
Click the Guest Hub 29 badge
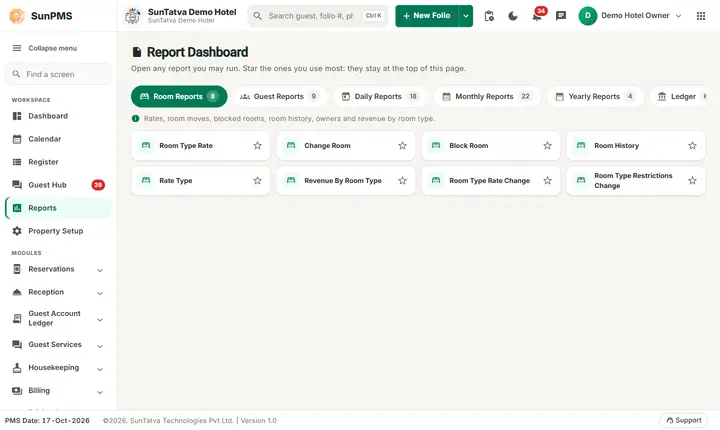tap(98, 185)
